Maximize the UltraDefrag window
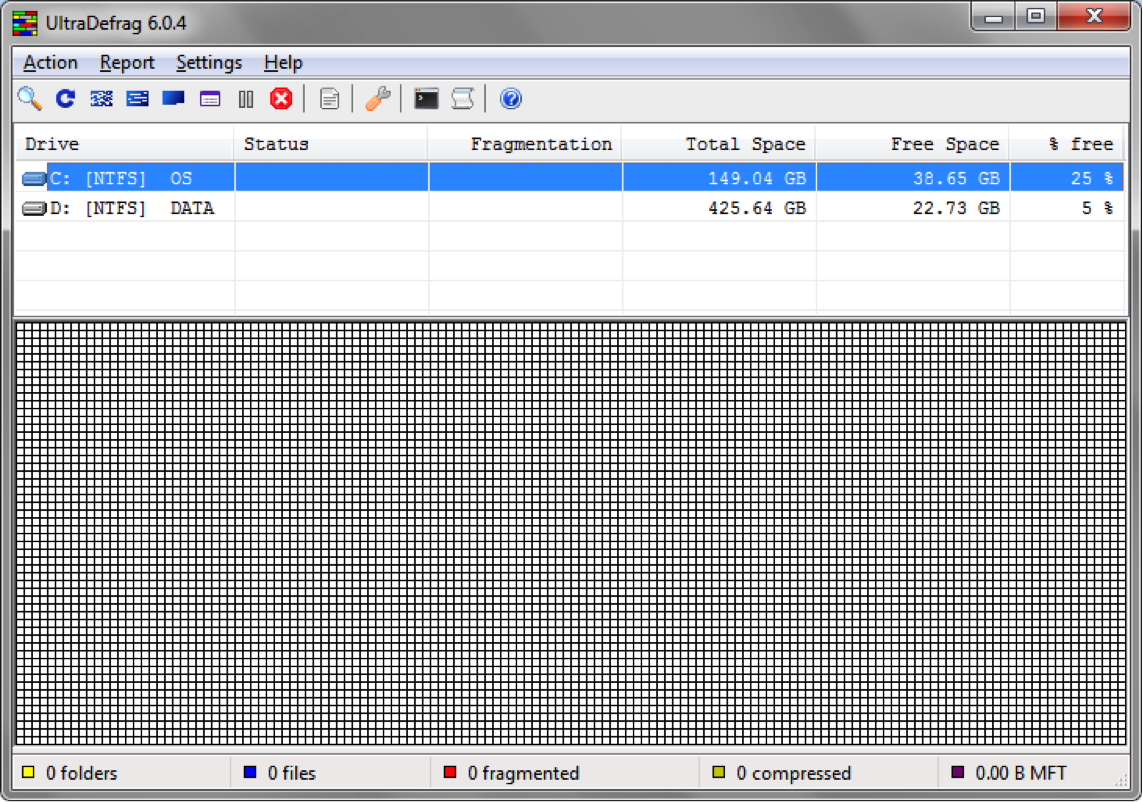1143x802 pixels. (1036, 17)
